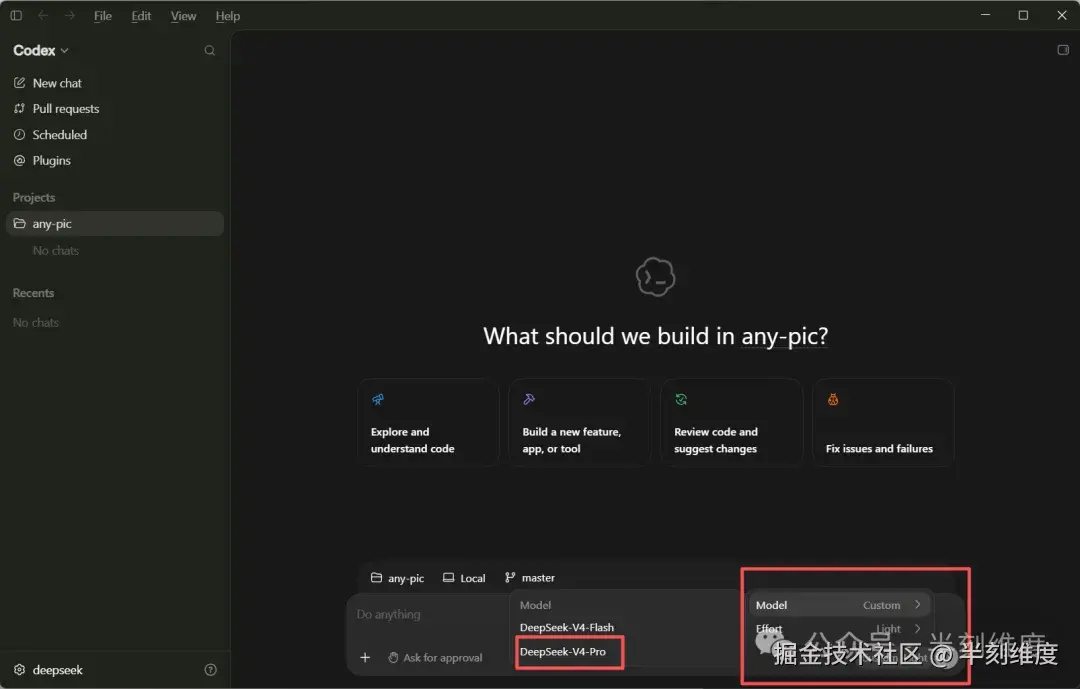
Task: Expand the Codex dropdown
Action: [x=41, y=50]
